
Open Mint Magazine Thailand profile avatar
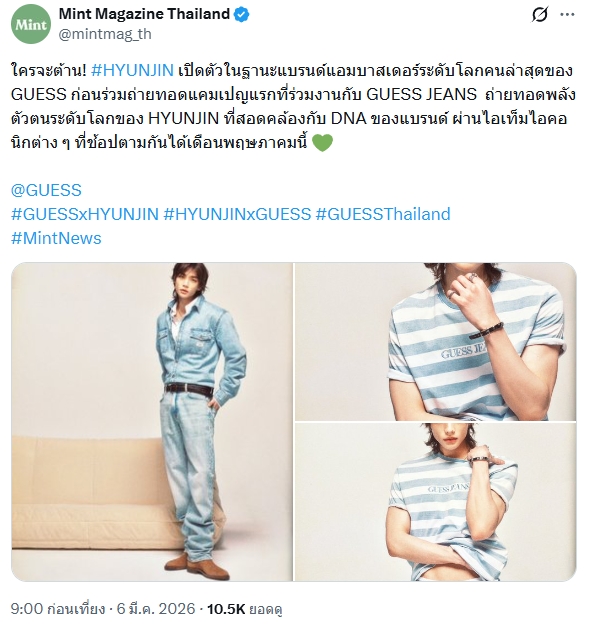31,24
